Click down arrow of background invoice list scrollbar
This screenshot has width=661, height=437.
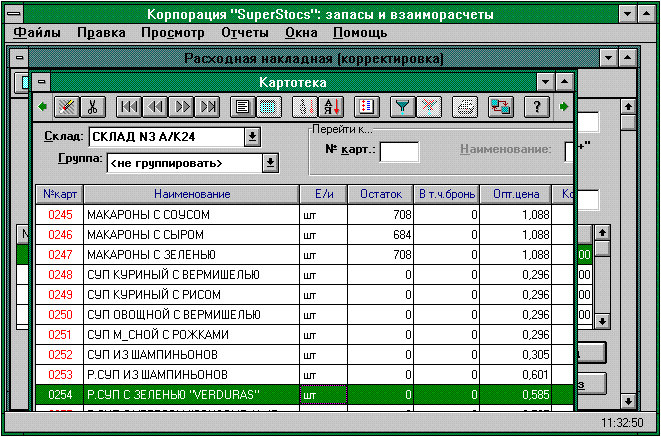coord(602,321)
